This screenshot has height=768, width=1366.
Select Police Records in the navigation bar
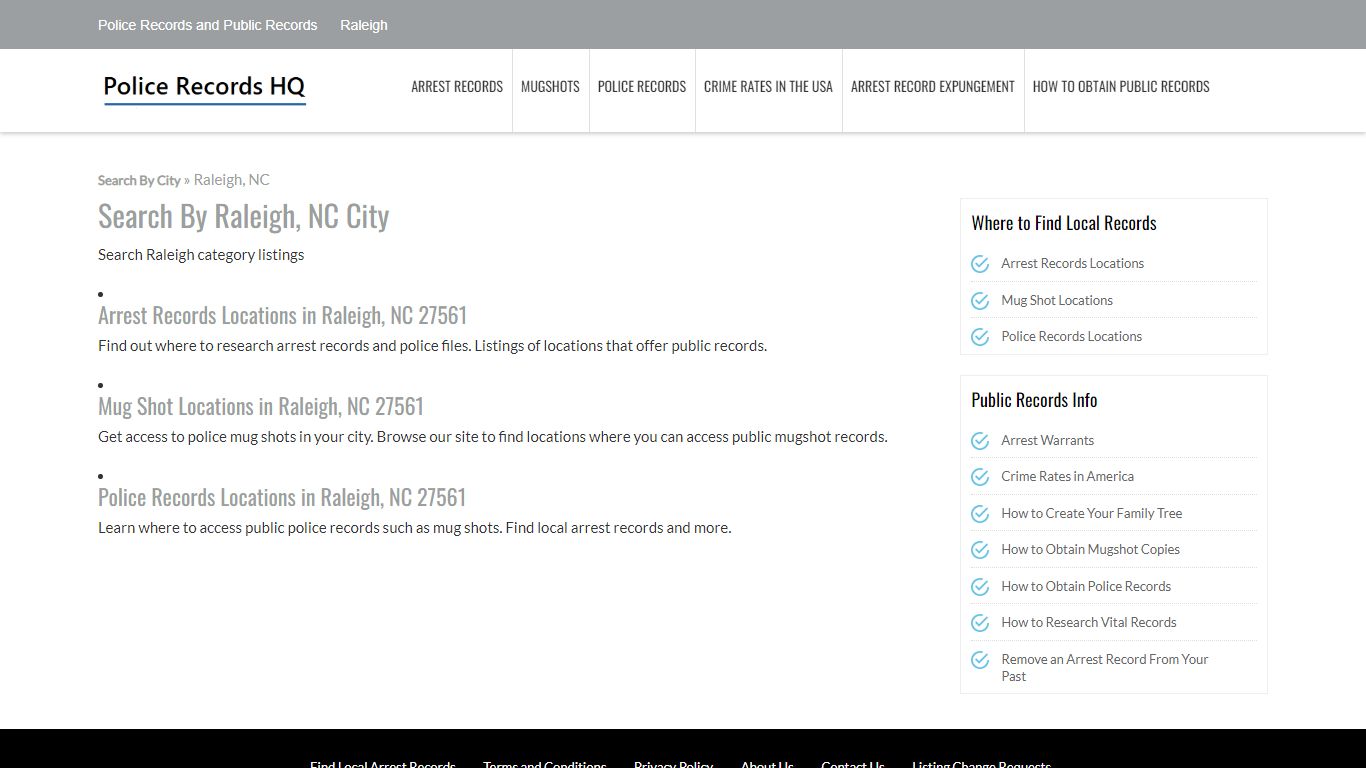(x=642, y=87)
